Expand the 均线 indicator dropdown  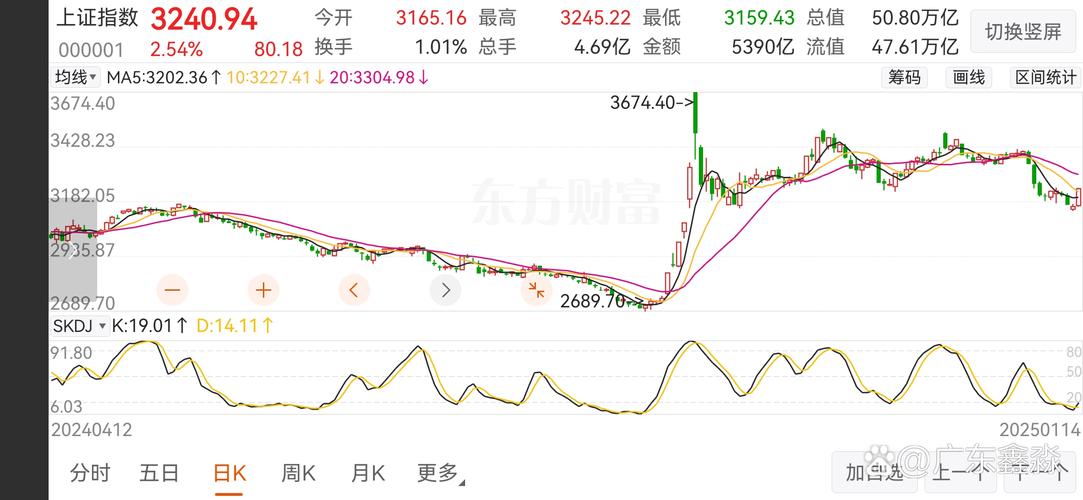coord(76,77)
